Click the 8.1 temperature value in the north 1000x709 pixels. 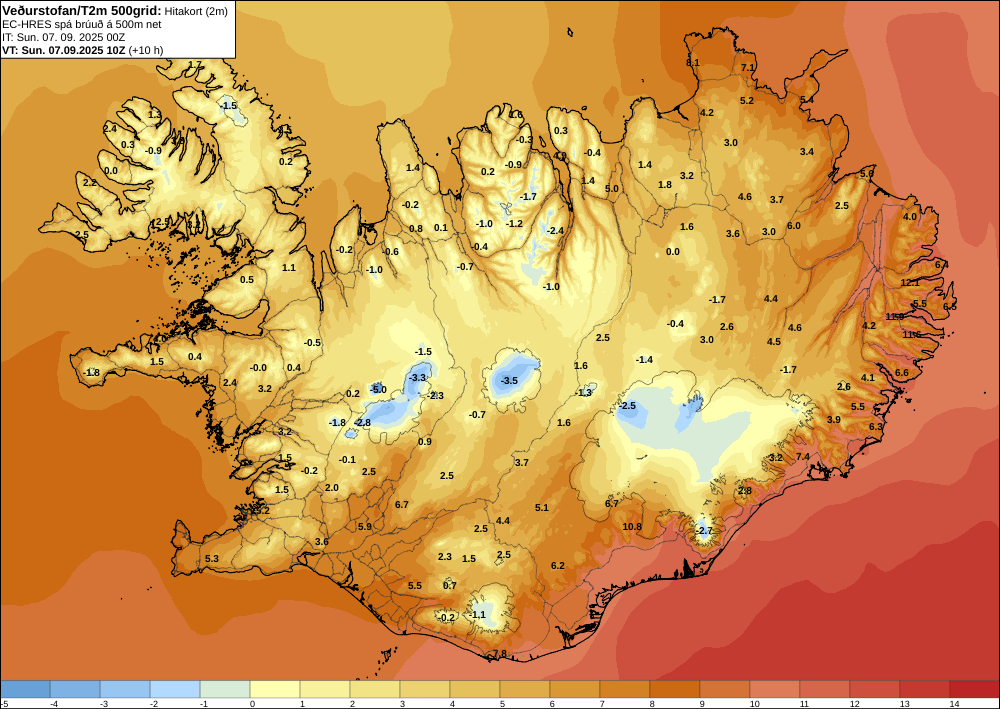(x=693, y=62)
